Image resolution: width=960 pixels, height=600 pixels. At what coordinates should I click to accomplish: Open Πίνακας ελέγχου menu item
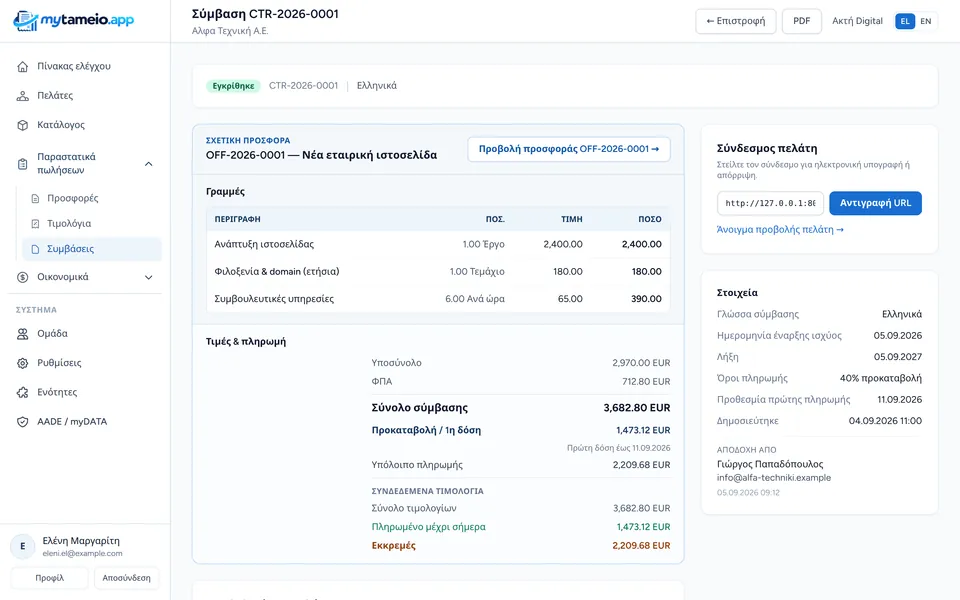[x=85, y=66]
